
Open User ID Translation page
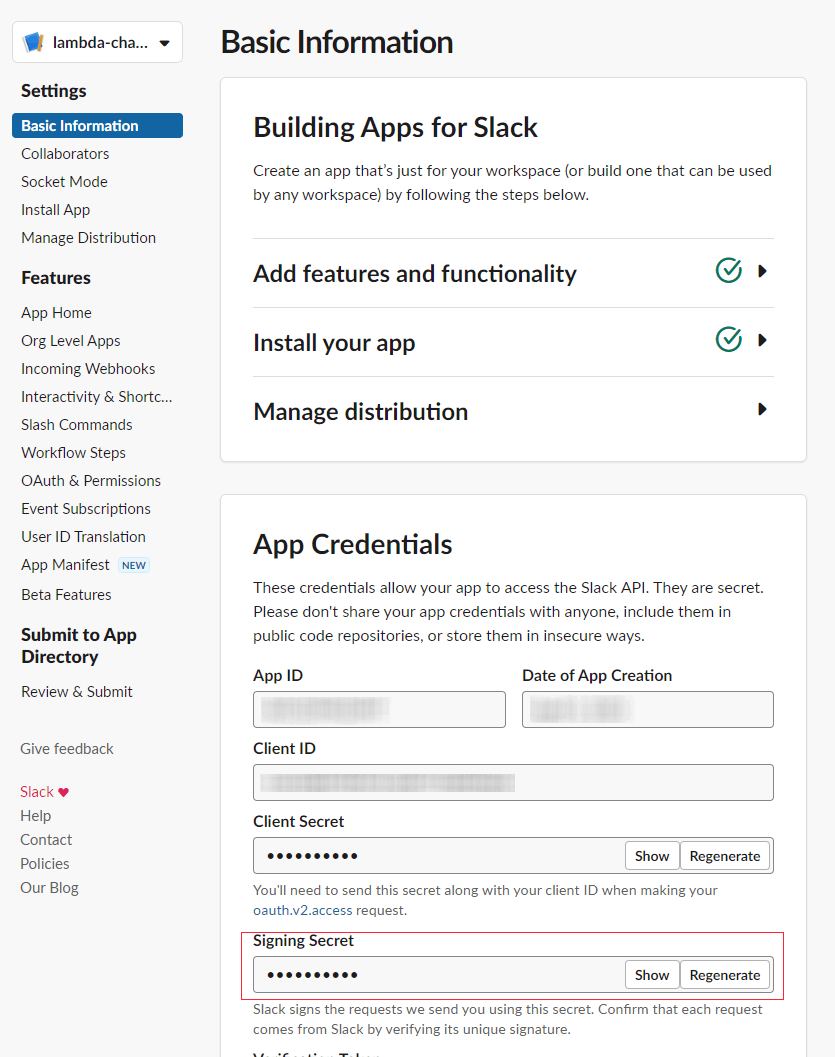click(x=83, y=537)
